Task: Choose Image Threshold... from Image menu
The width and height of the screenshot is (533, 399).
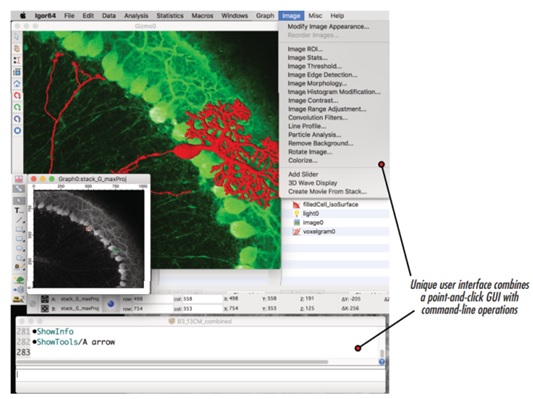Action: pos(315,66)
